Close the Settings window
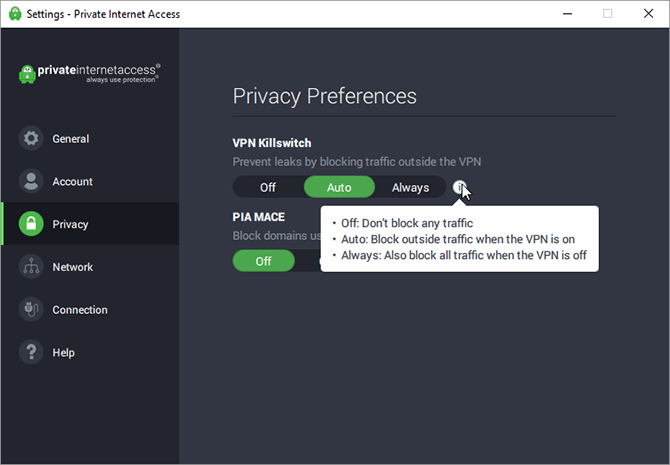The height and width of the screenshot is (465, 670). point(648,14)
